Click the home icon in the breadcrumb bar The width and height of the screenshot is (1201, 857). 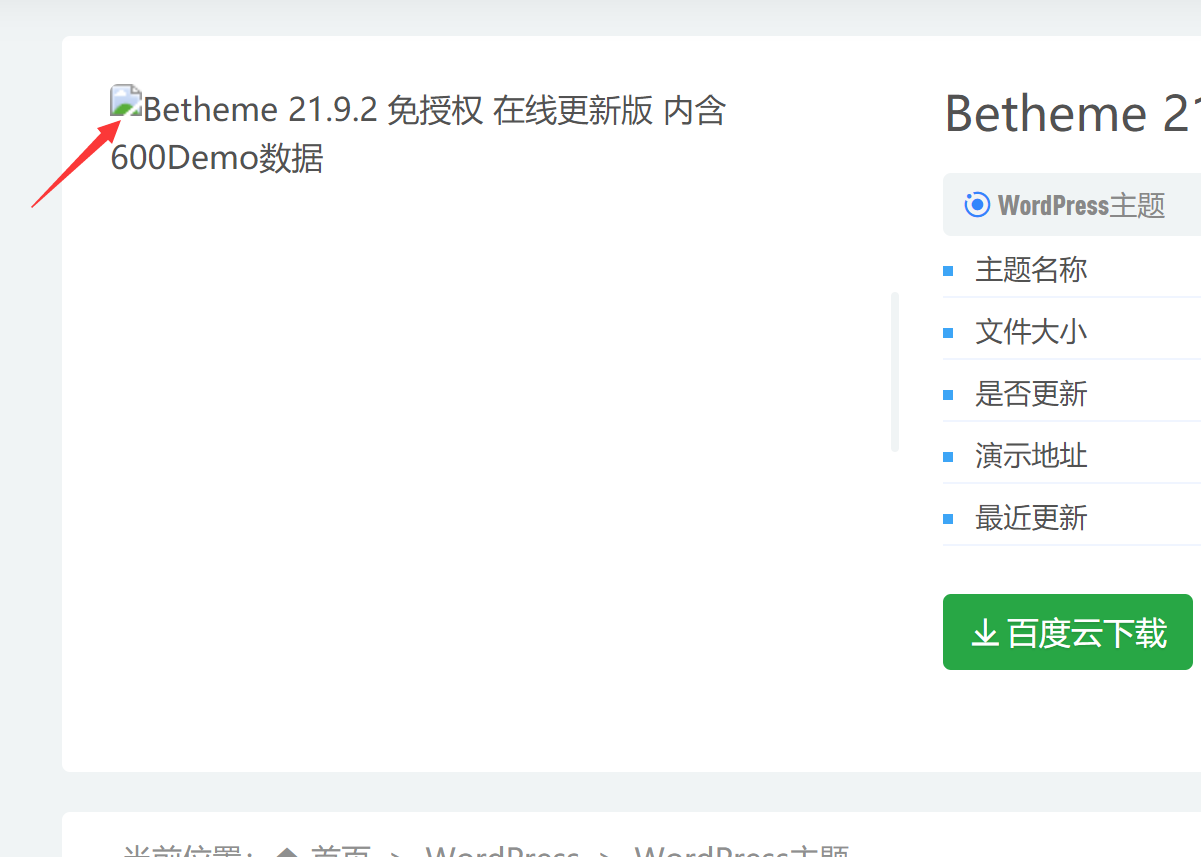pos(288,852)
